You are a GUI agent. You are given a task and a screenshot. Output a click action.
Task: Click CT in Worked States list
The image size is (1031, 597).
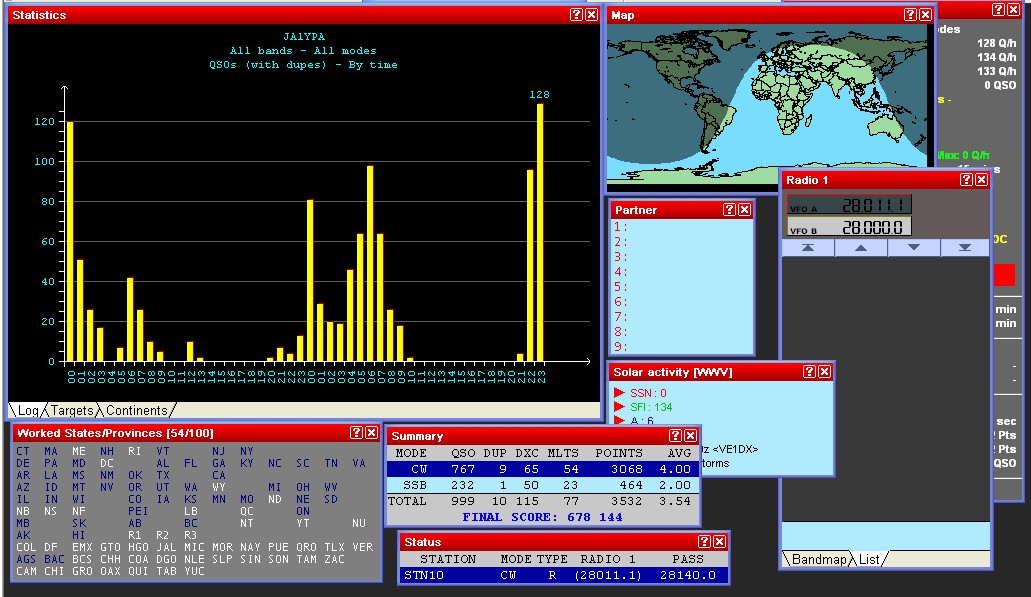tap(23, 451)
